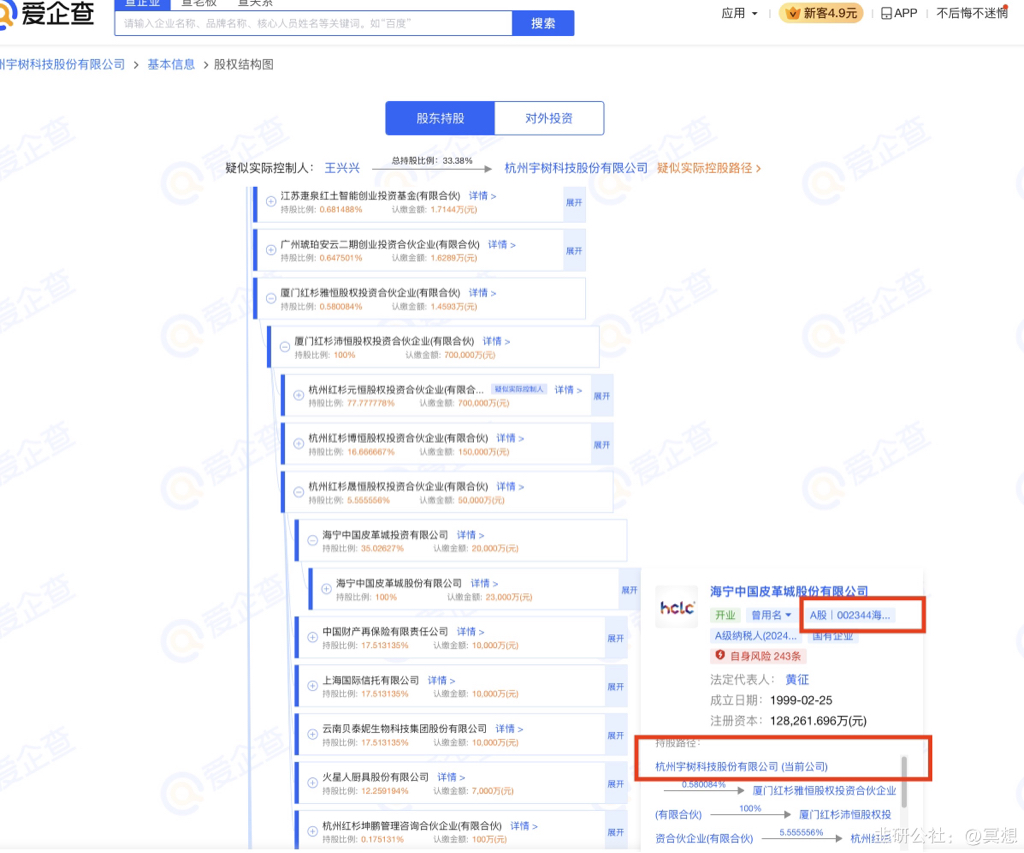This screenshot has width=1024, height=853.
Task: Click the hclc company logo thumbnail
Action: [x=677, y=607]
